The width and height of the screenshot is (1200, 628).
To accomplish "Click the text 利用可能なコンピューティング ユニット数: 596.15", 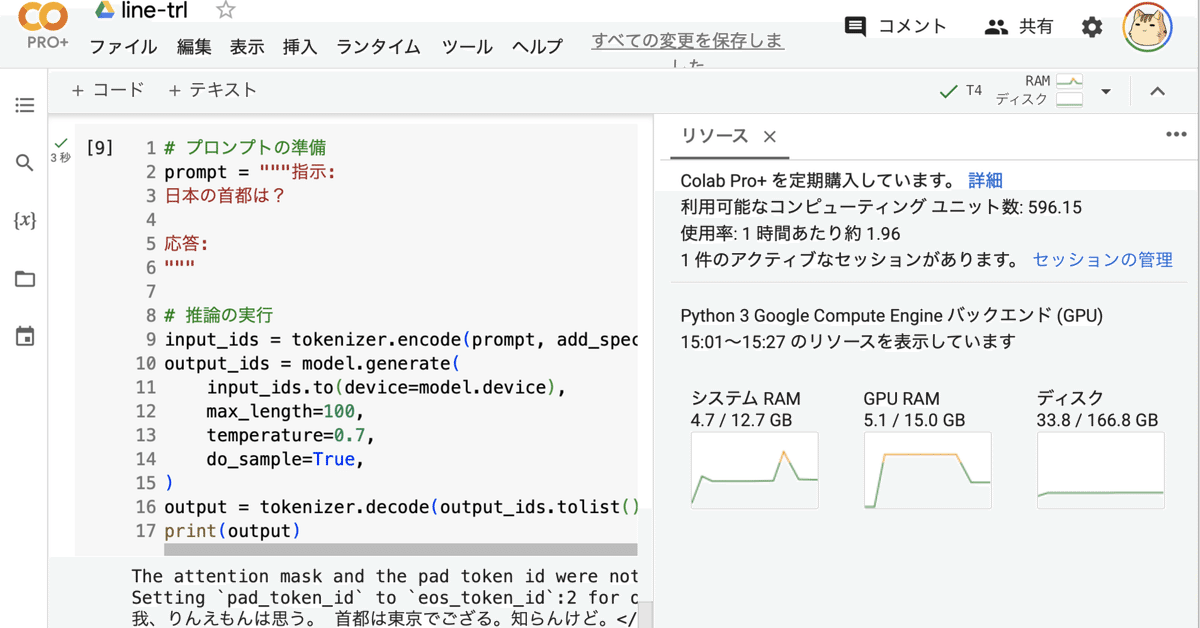I will click(x=881, y=208).
